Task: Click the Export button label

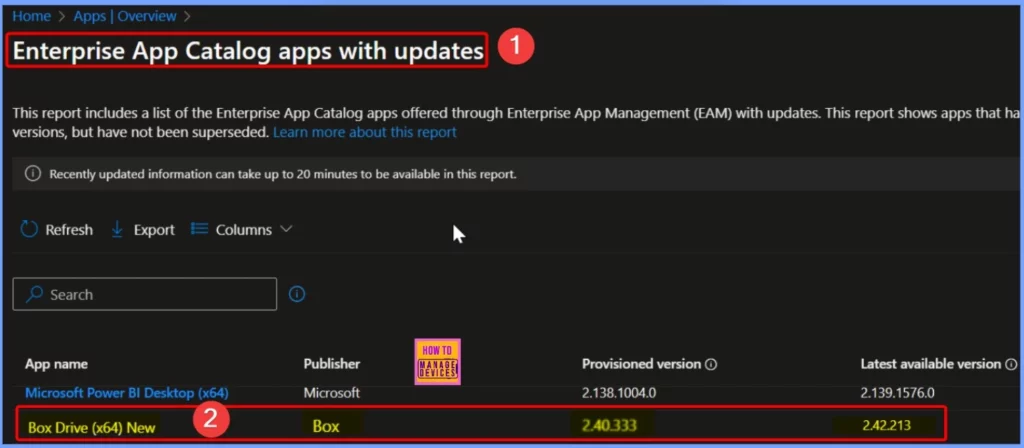Action: (154, 230)
